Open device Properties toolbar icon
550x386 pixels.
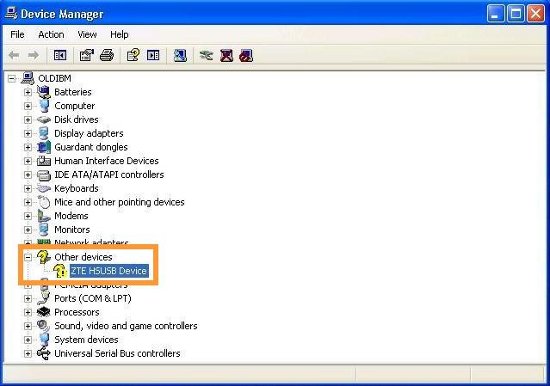[x=87, y=55]
